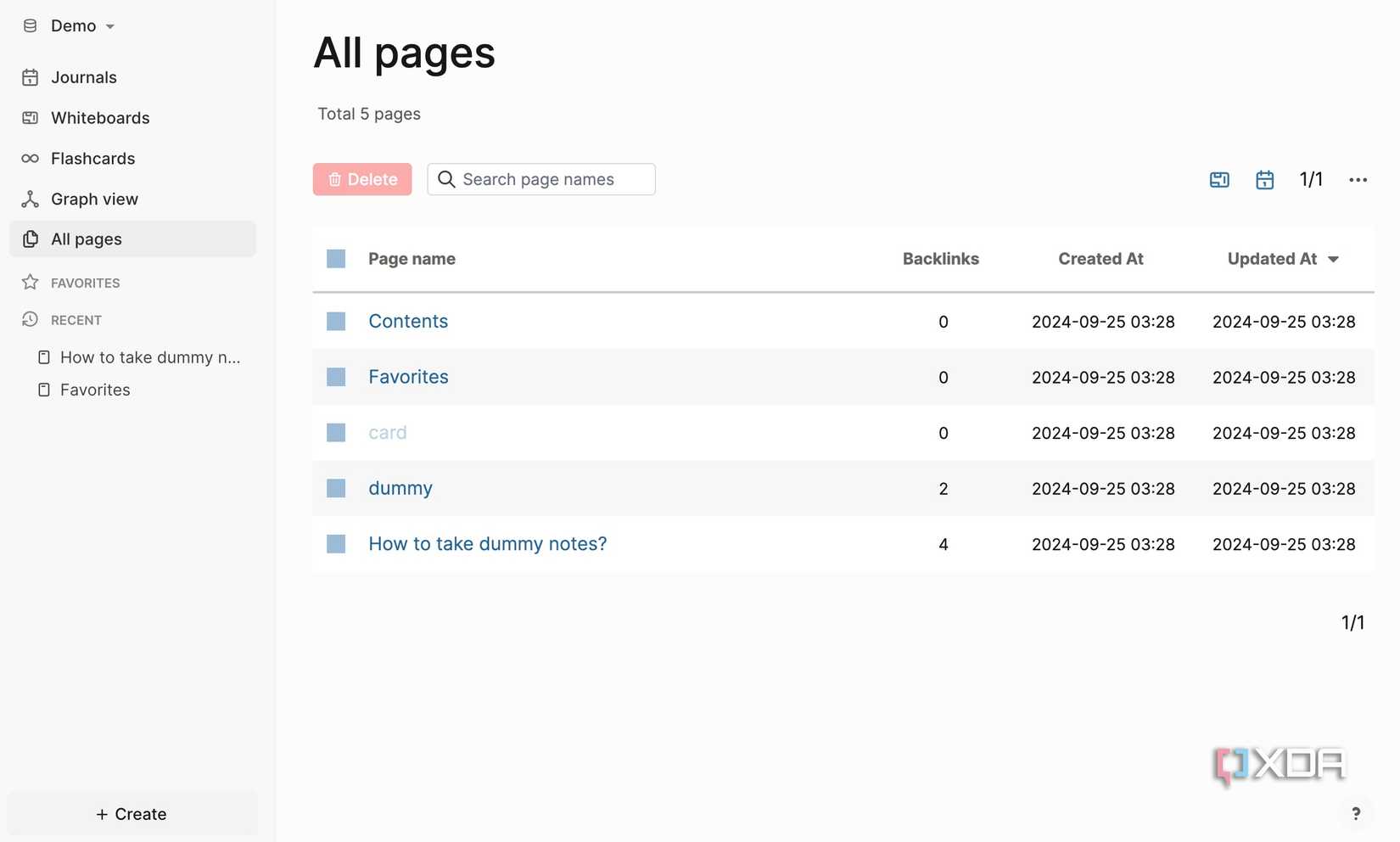Click the Create button
1400x842 pixels.
132,814
